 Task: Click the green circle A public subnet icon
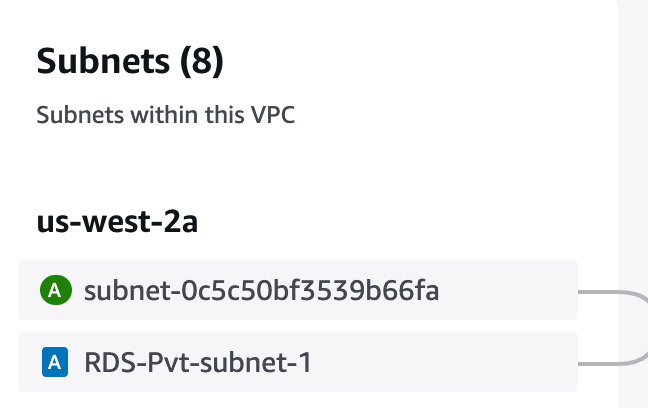pos(56,290)
